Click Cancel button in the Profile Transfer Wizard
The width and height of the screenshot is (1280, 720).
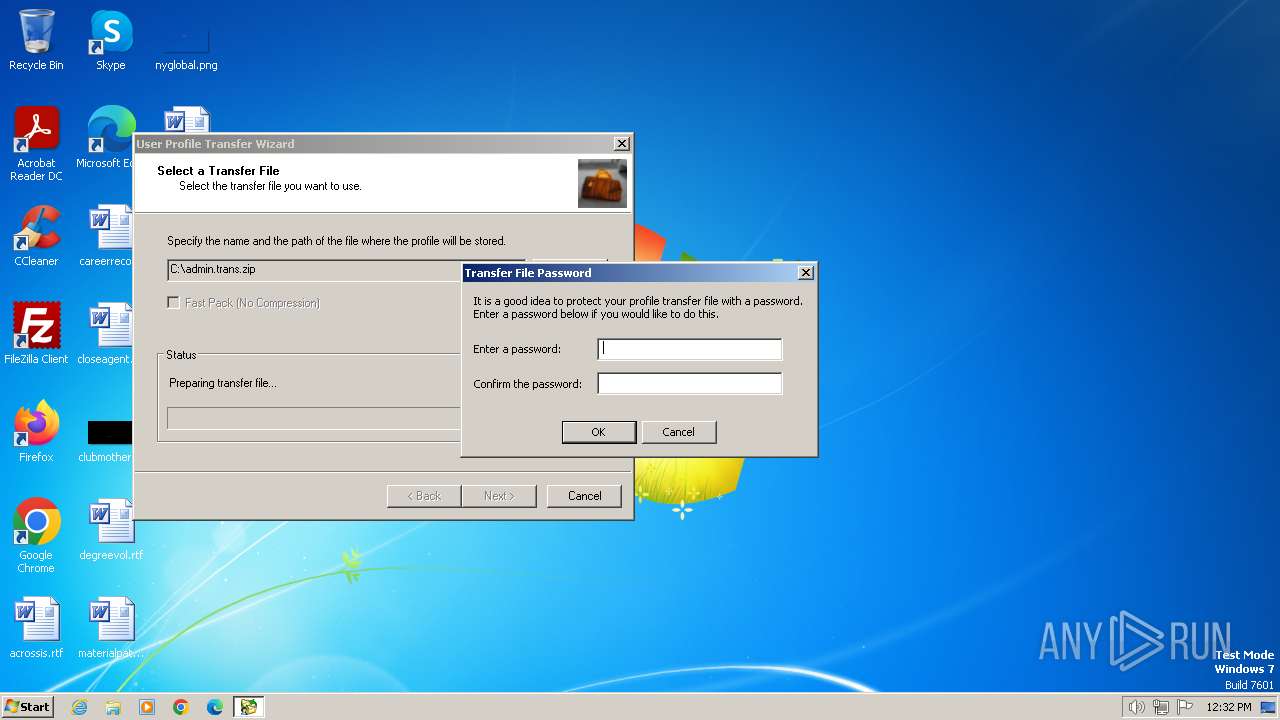tap(584, 496)
